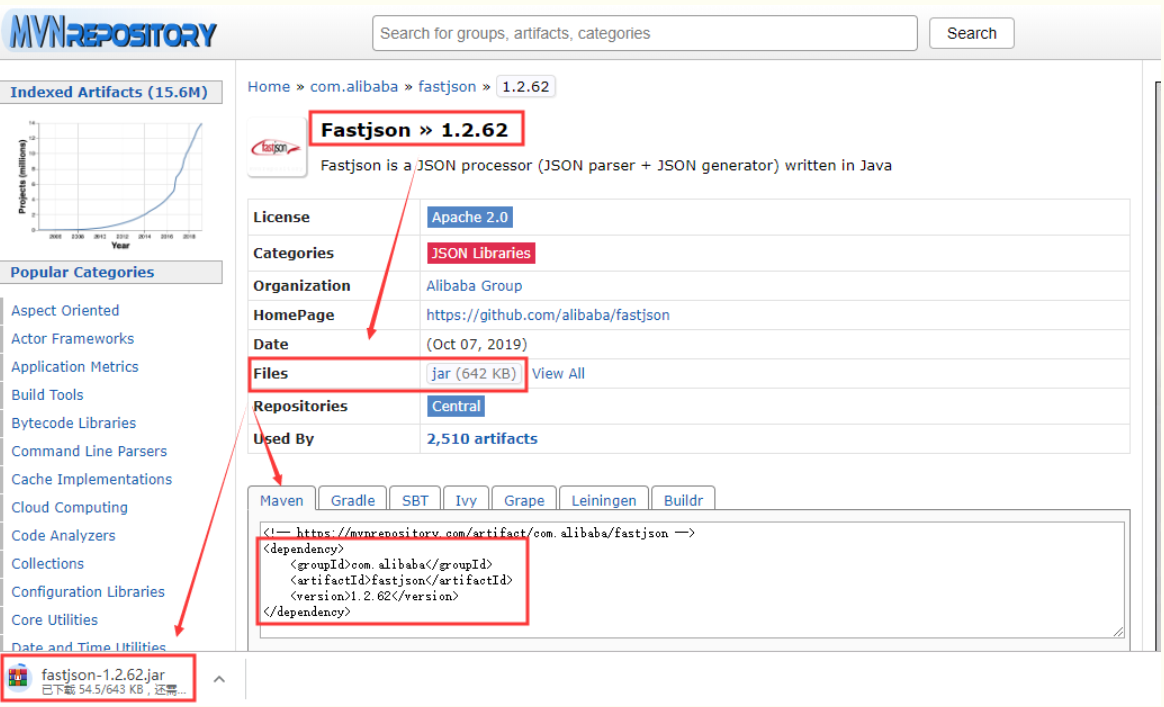Click the Fastjson » 1.2.62 page title
The width and height of the screenshot is (1164, 707).
click(414, 130)
